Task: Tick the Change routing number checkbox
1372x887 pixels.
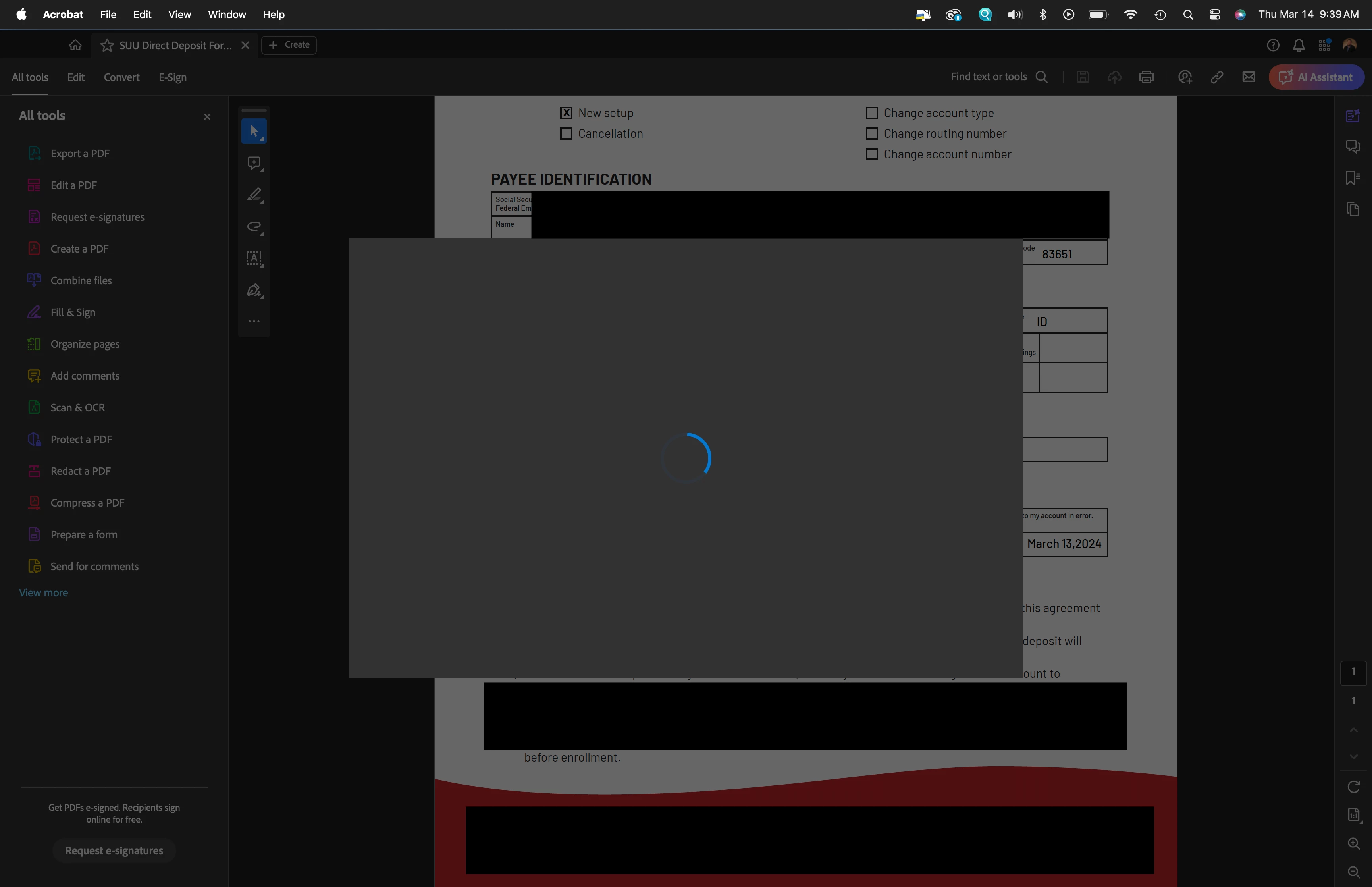Action: tap(872, 134)
